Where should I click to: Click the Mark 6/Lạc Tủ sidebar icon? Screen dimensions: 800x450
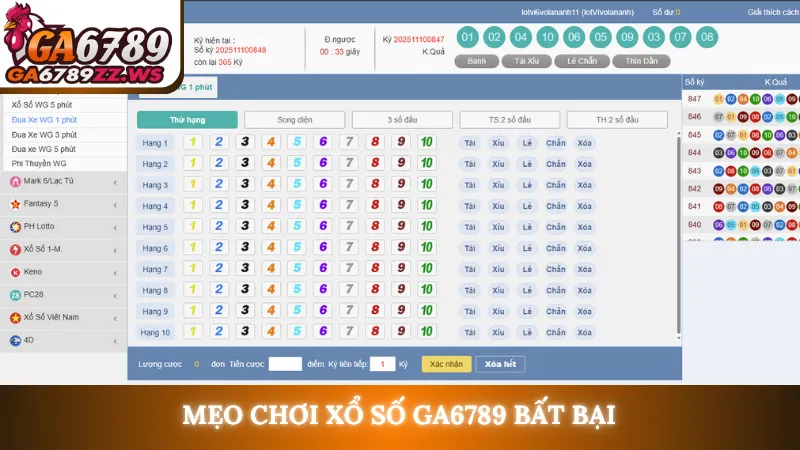pyautogui.click(x=15, y=181)
